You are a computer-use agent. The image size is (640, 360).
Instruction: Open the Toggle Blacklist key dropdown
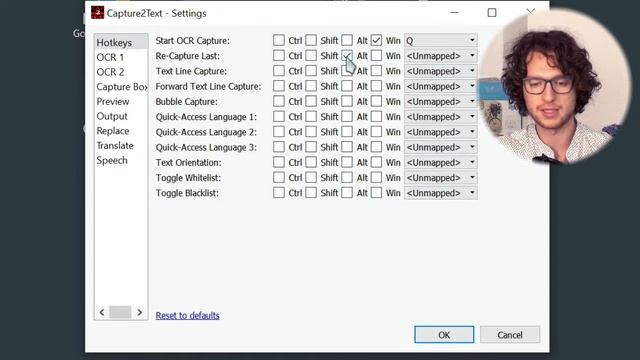point(441,193)
